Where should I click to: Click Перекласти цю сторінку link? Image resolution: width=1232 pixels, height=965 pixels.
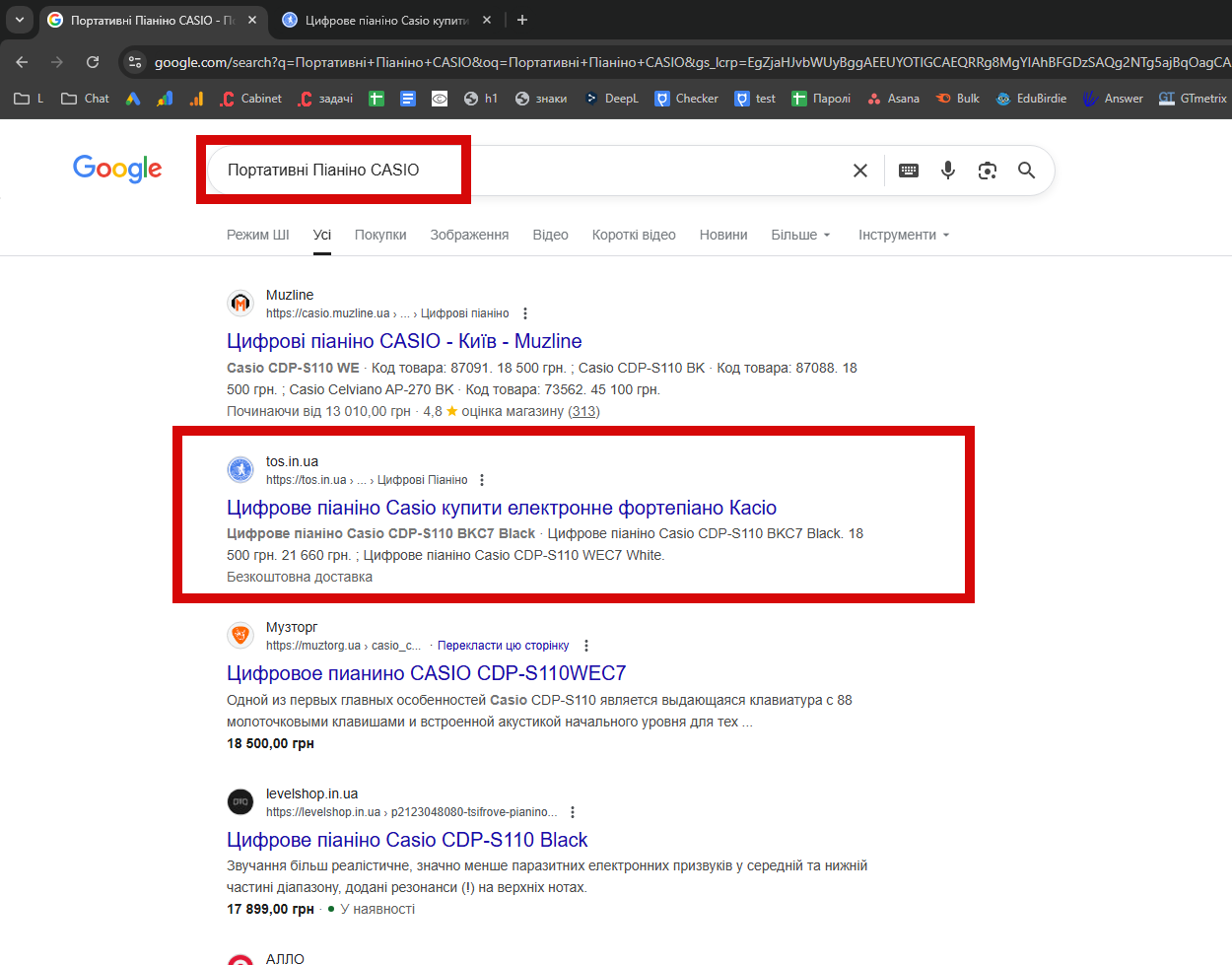pyautogui.click(x=503, y=646)
